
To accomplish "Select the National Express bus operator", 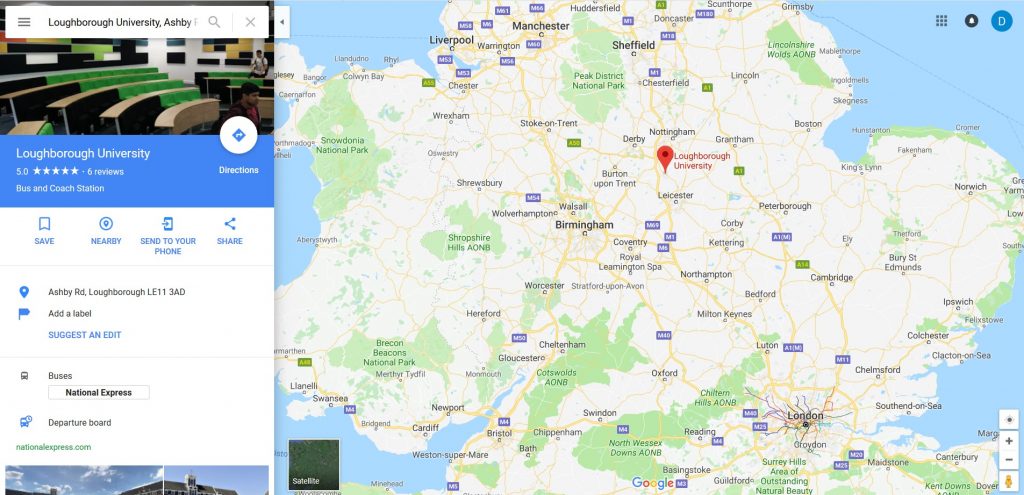I will pyautogui.click(x=99, y=392).
